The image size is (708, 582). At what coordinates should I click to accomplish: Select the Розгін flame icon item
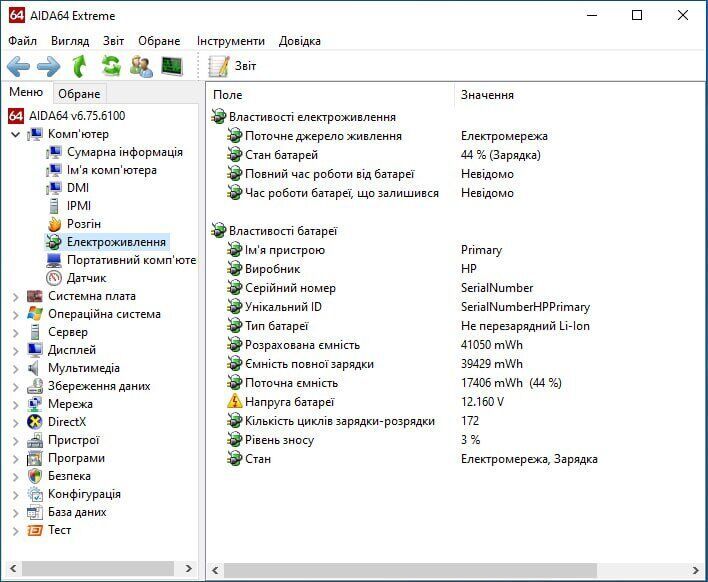(x=83, y=224)
